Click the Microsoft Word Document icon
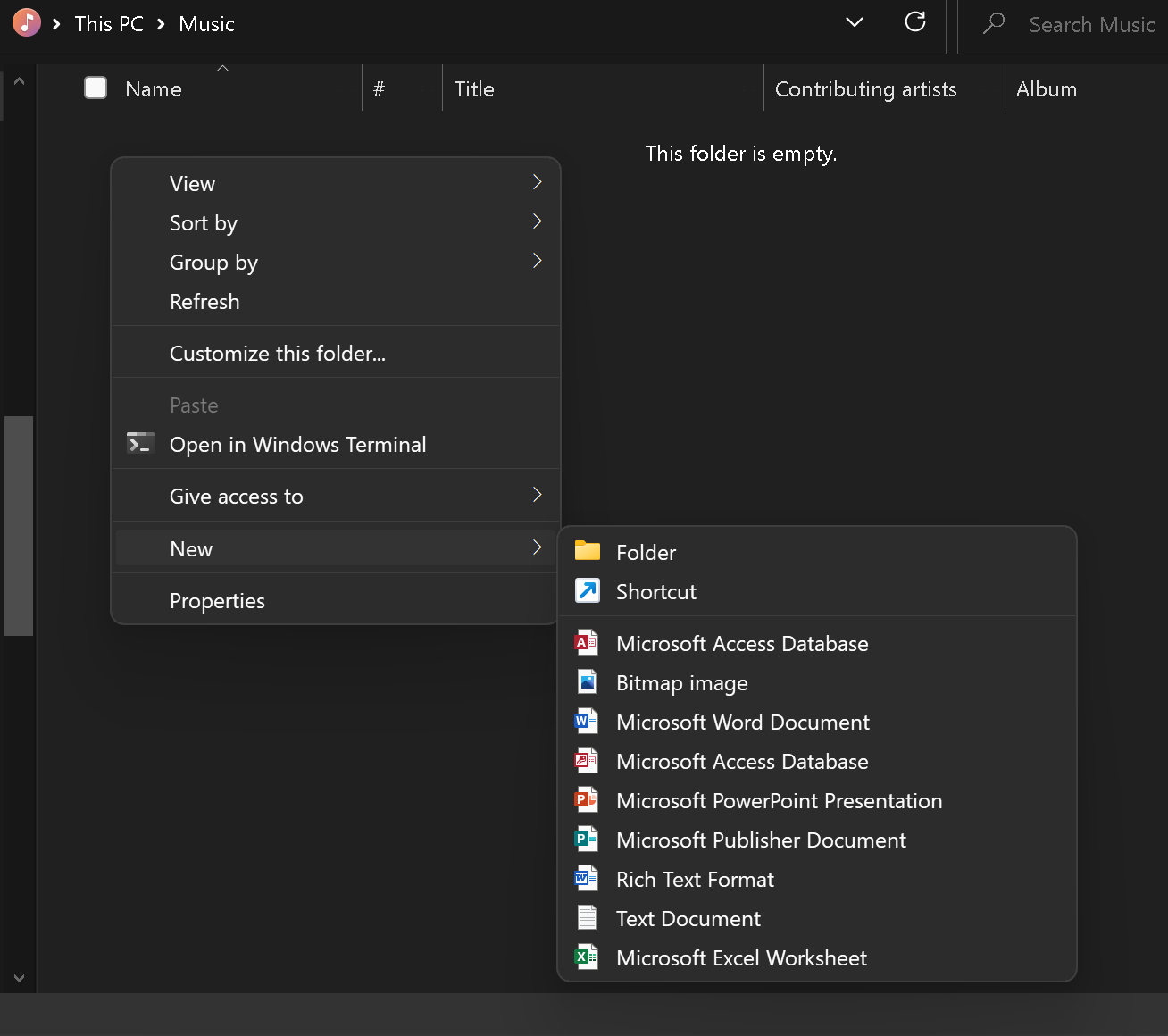Image resolution: width=1168 pixels, height=1036 pixels. click(587, 722)
